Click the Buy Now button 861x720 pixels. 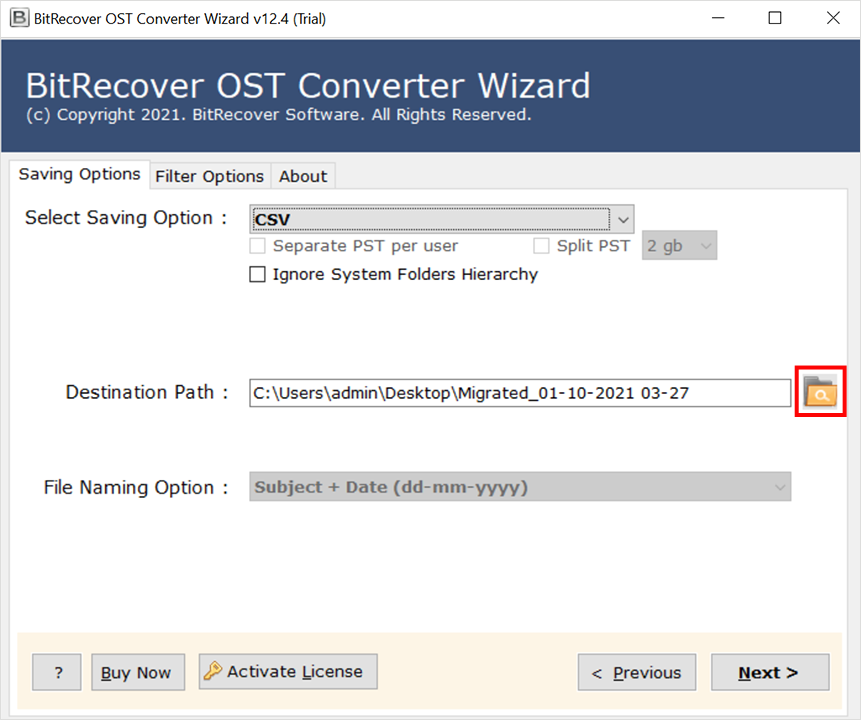(138, 672)
